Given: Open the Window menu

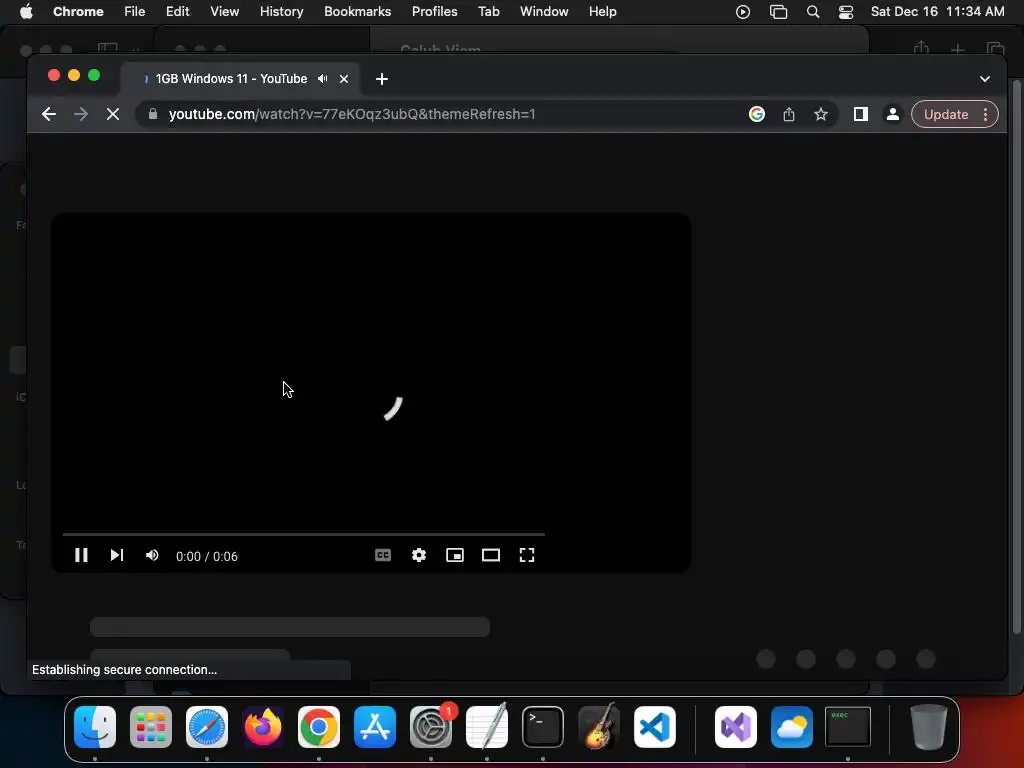Looking at the screenshot, I should [x=544, y=11].
